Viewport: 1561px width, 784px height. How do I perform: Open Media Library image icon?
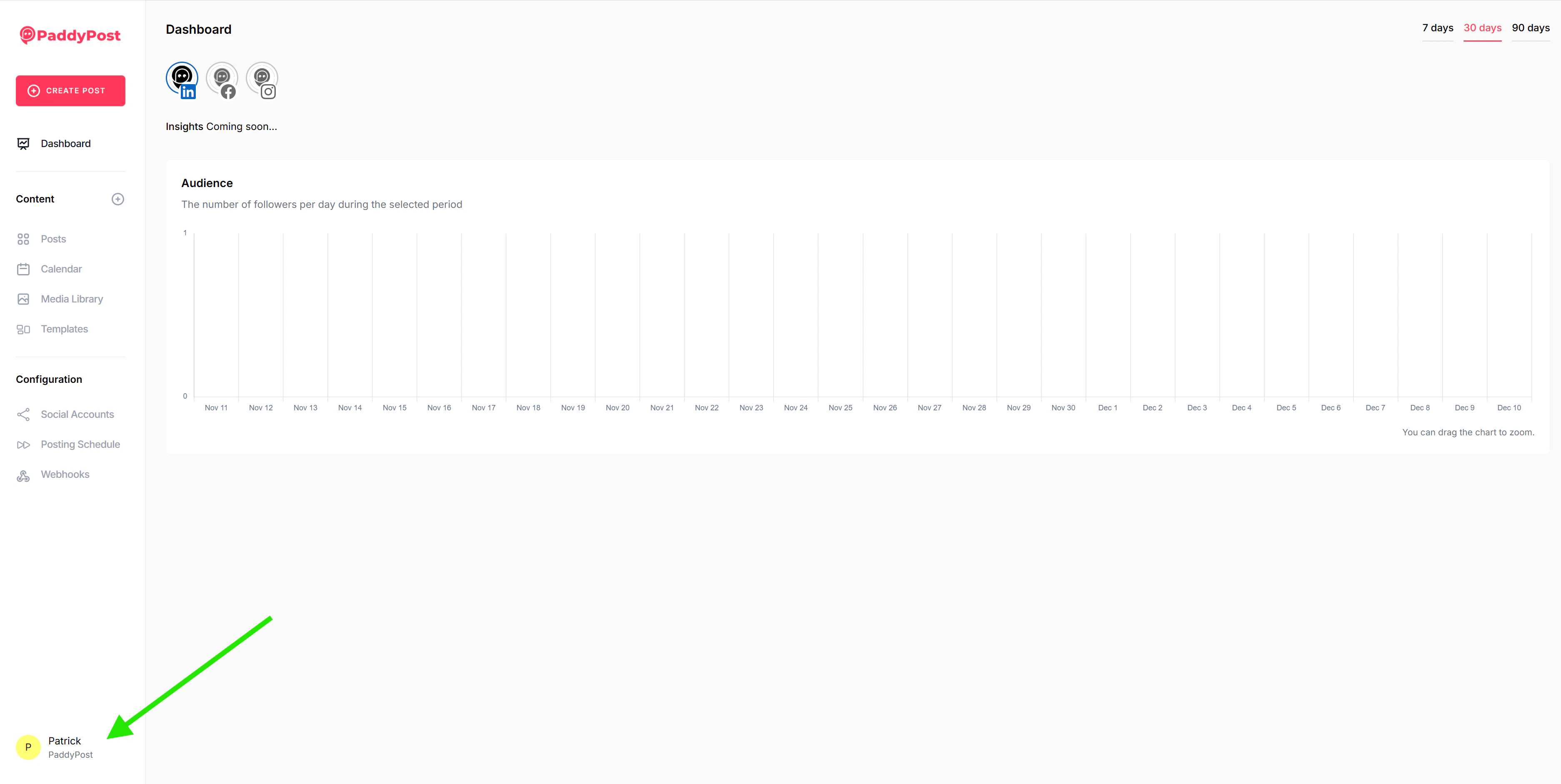click(x=24, y=299)
